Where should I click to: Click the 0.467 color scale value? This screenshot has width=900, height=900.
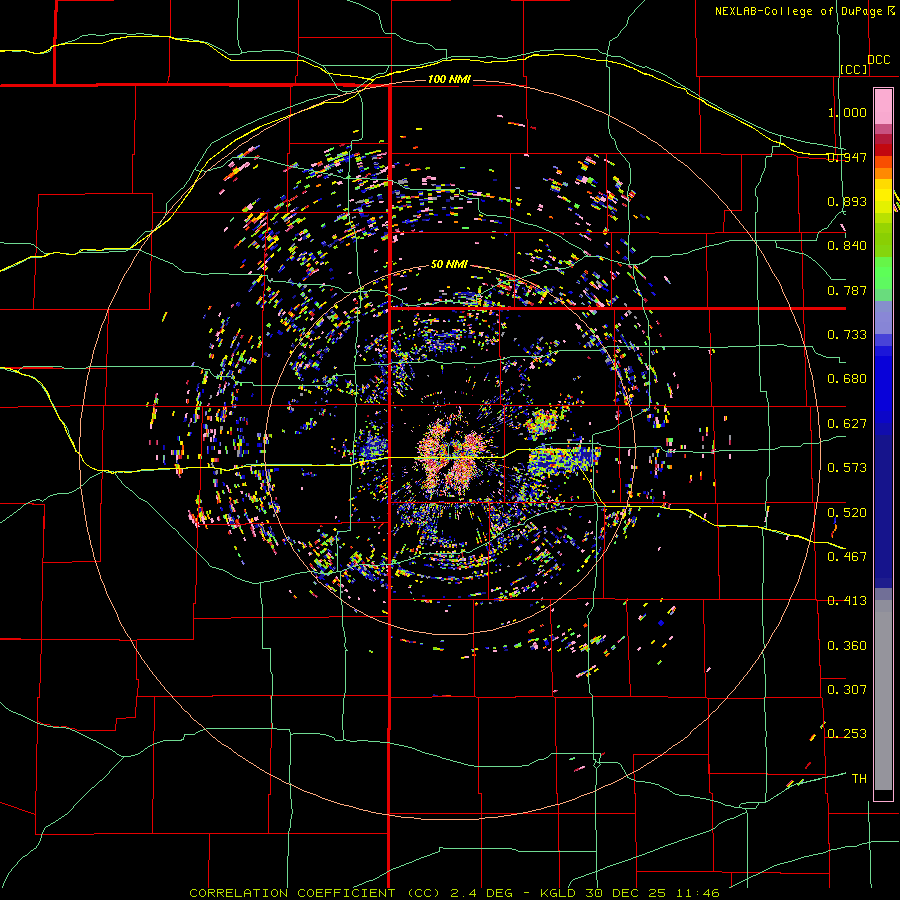click(x=847, y=557)
